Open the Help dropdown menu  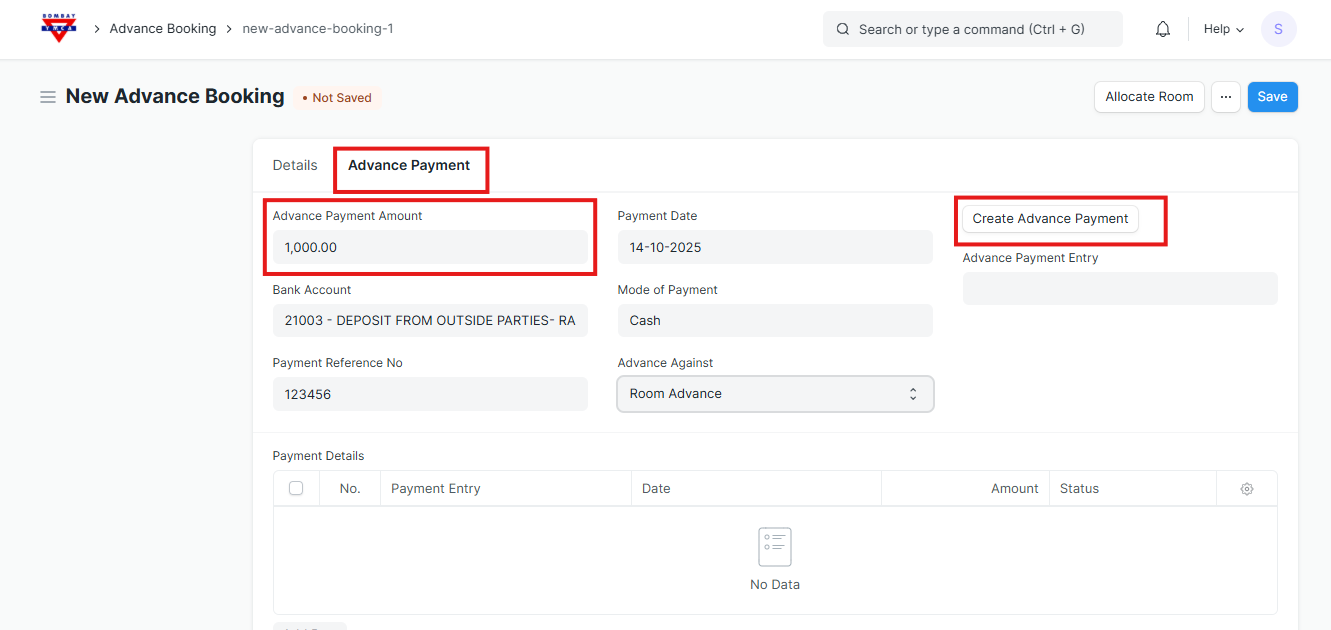point(1223,29)
